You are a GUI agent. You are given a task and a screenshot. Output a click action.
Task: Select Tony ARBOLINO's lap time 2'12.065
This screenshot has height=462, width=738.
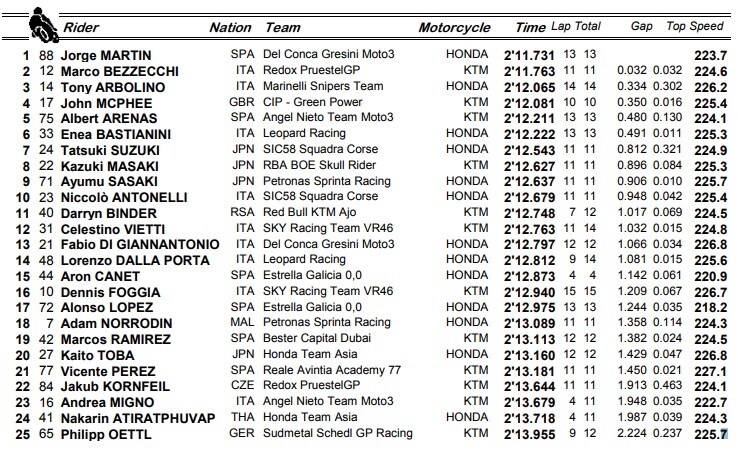tap(529, 88)
